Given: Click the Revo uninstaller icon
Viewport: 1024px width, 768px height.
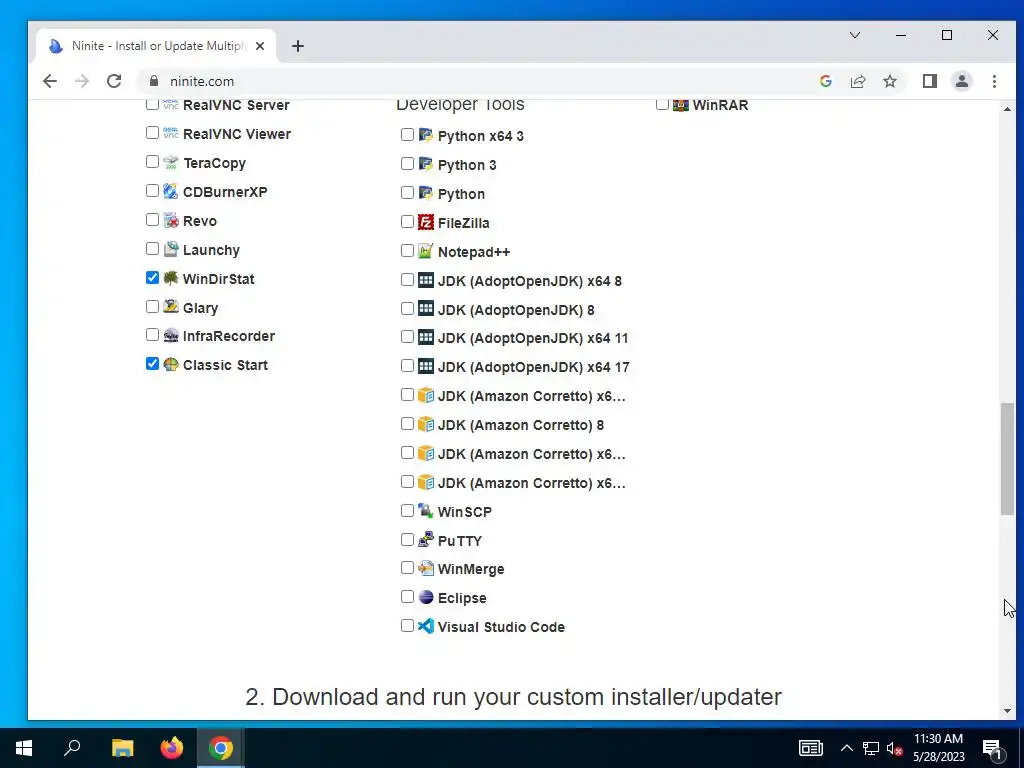Looking at the screenshot, I should [x=171, y=220].
